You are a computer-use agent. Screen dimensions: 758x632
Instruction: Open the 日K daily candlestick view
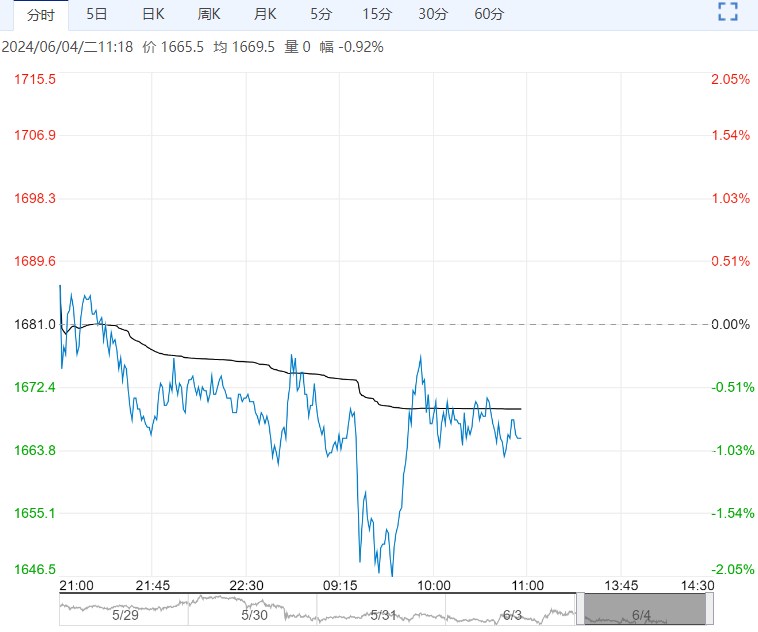153,14
